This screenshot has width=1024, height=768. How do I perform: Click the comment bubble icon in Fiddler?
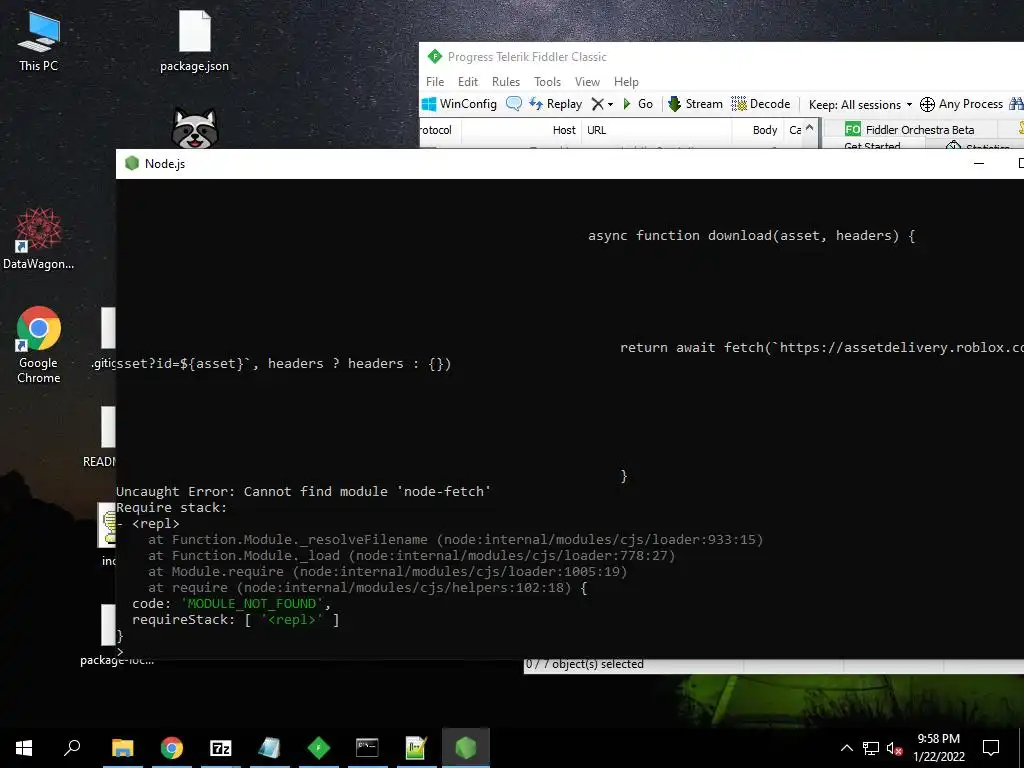coord(514,104)
